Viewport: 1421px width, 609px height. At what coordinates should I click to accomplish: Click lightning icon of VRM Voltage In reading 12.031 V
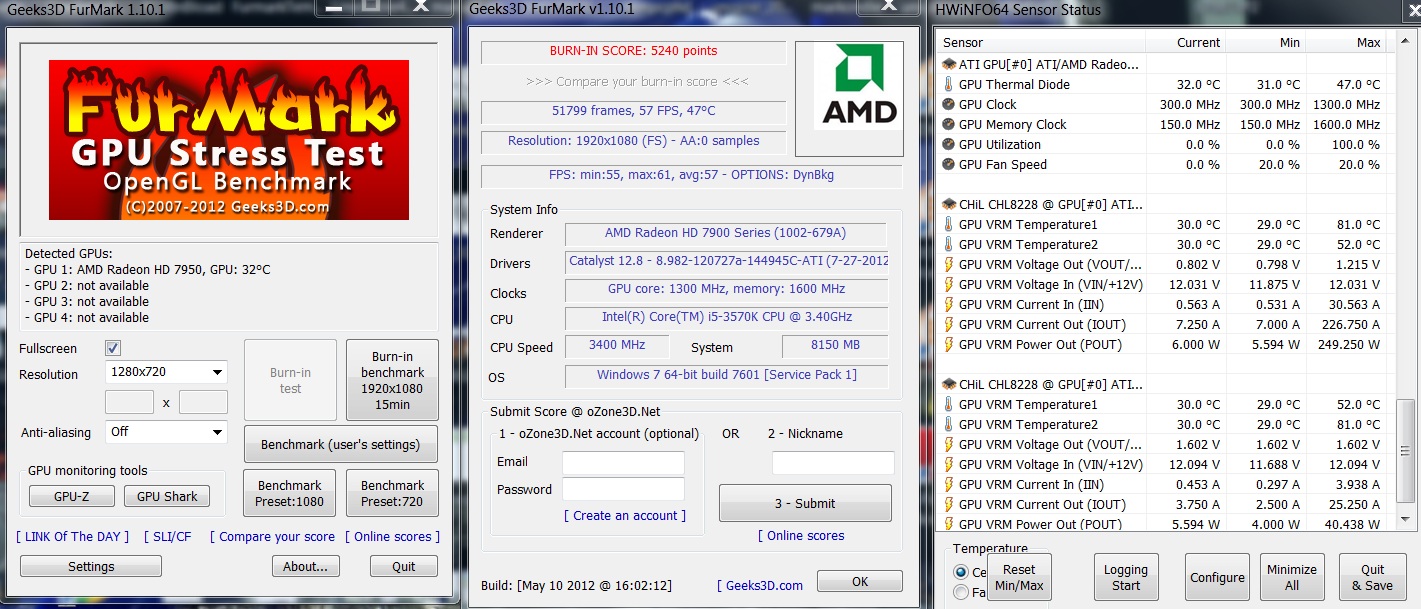(949, 284)
